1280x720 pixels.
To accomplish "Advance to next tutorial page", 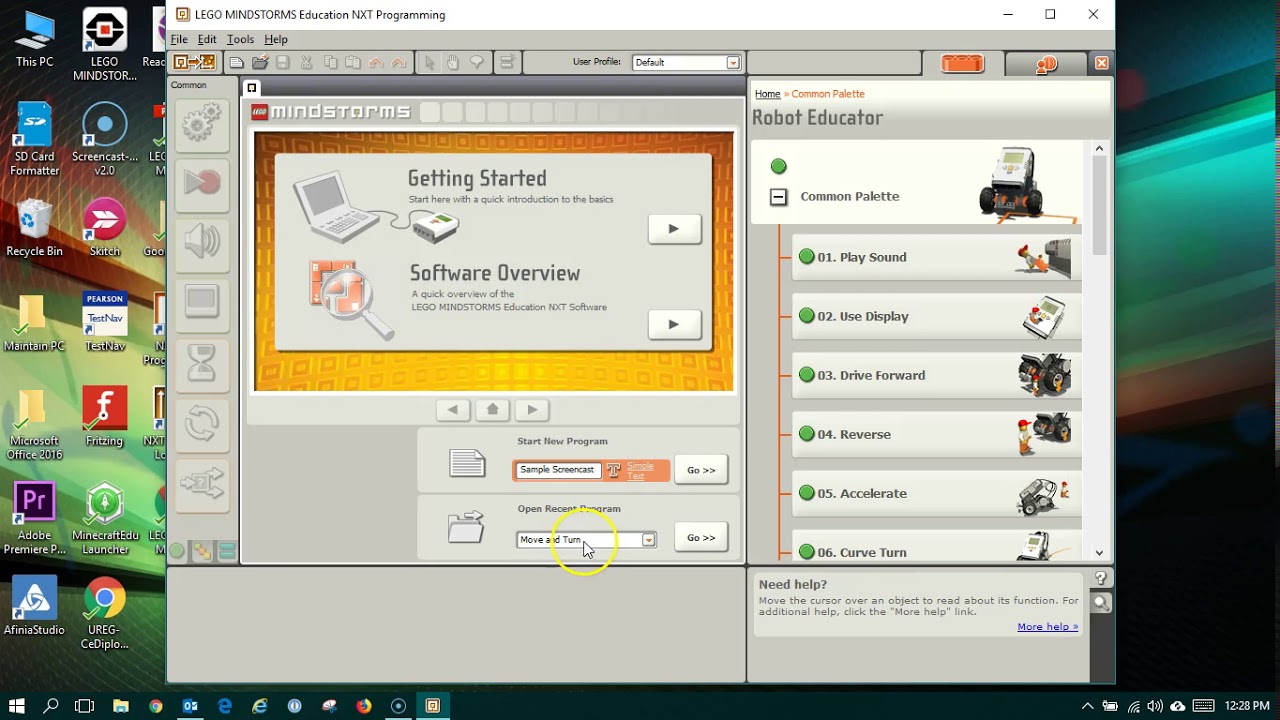I will pos(532,409).
